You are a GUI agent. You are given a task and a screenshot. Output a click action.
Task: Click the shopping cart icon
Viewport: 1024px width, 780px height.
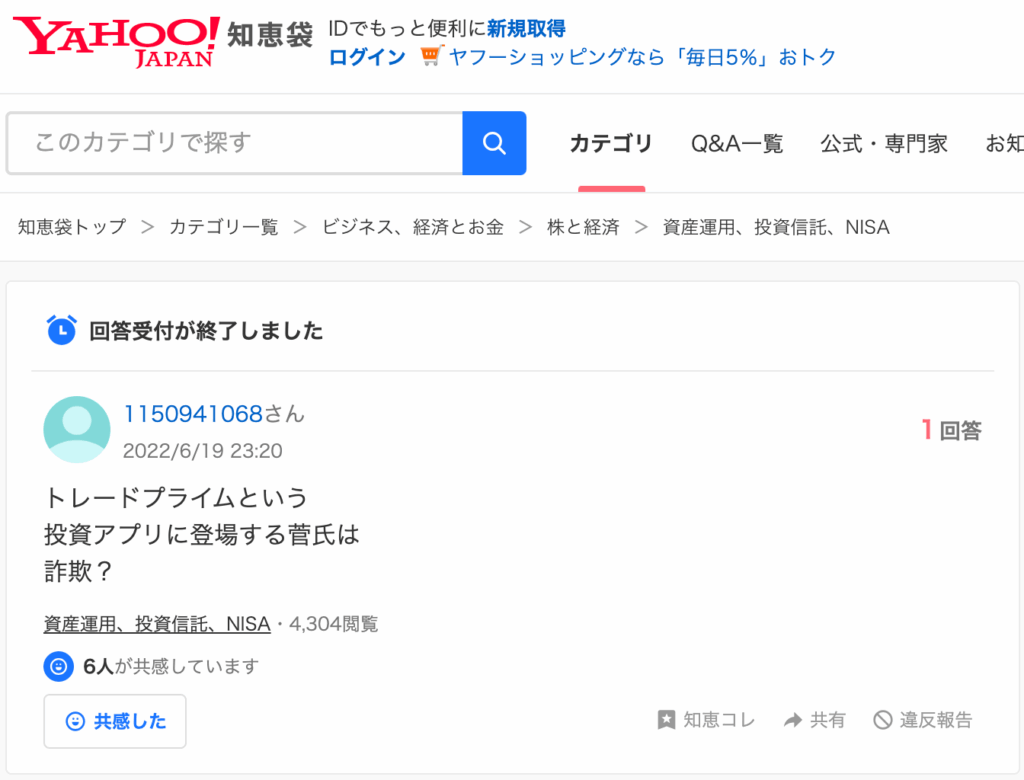(x=430, y=57)
